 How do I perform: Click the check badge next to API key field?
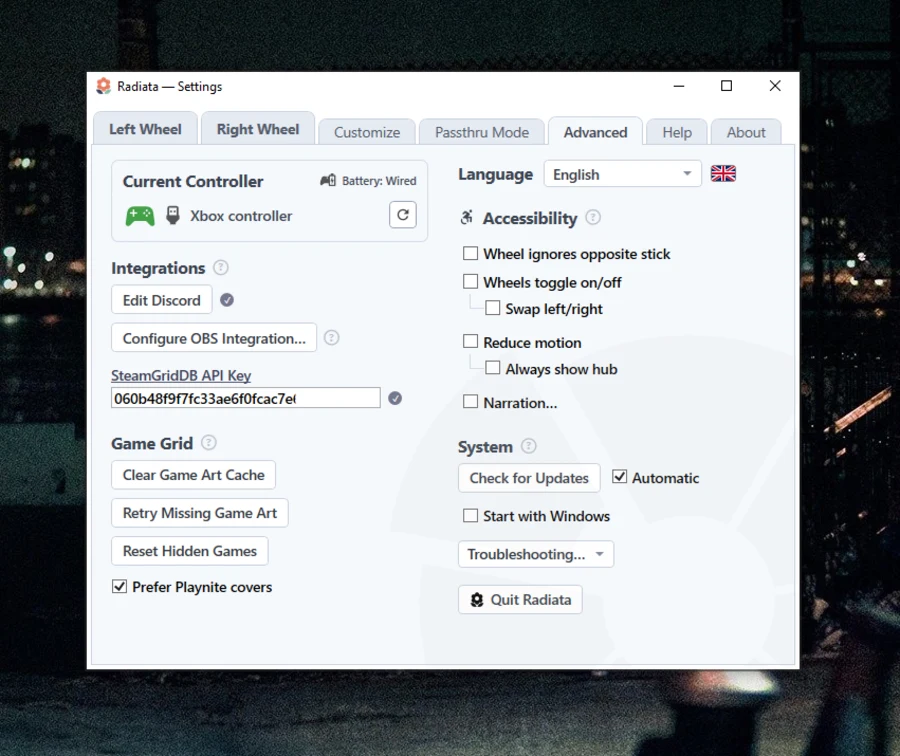[x=395, y=398]
